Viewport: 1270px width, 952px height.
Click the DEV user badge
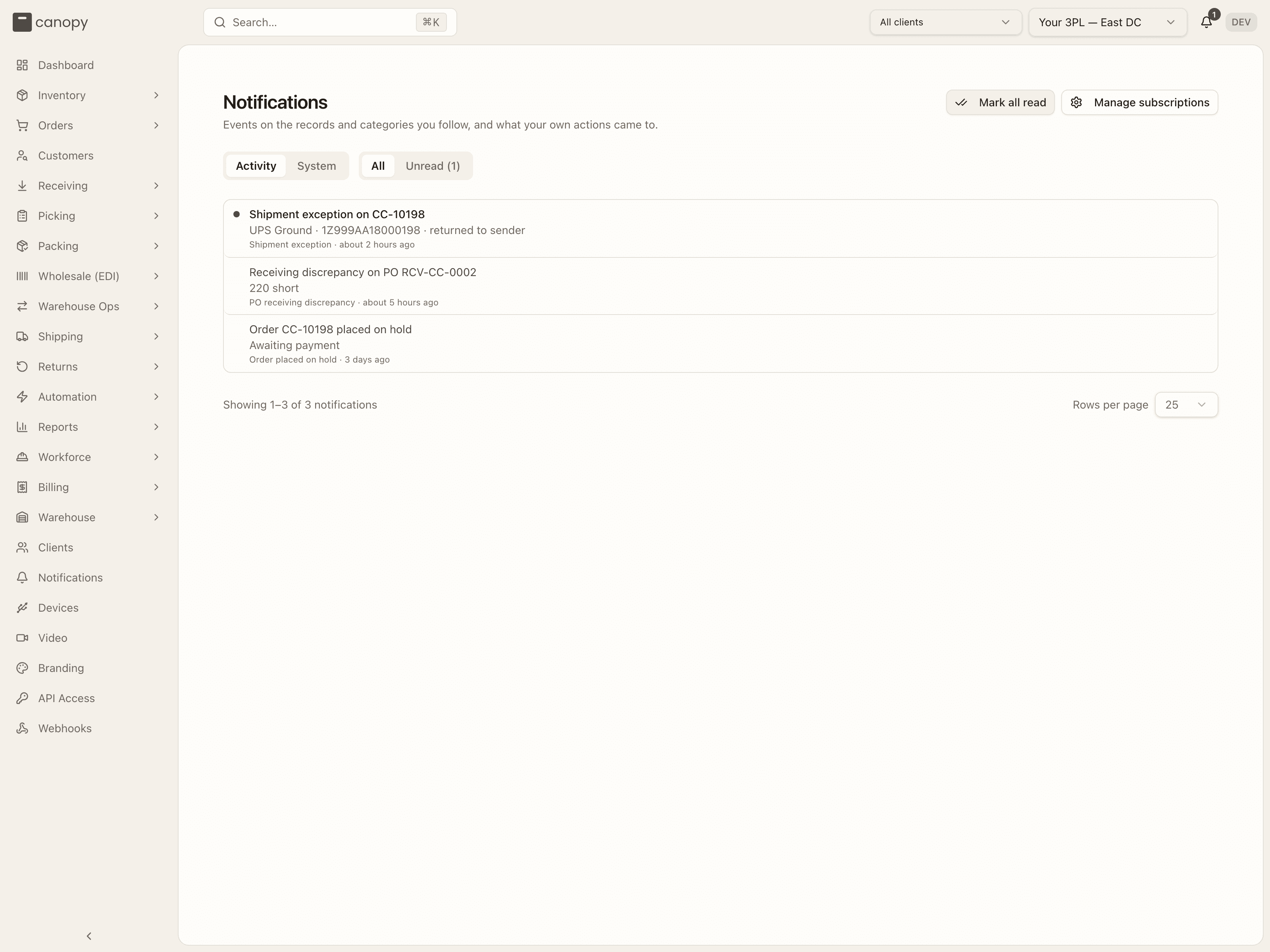click(1241, 22)
